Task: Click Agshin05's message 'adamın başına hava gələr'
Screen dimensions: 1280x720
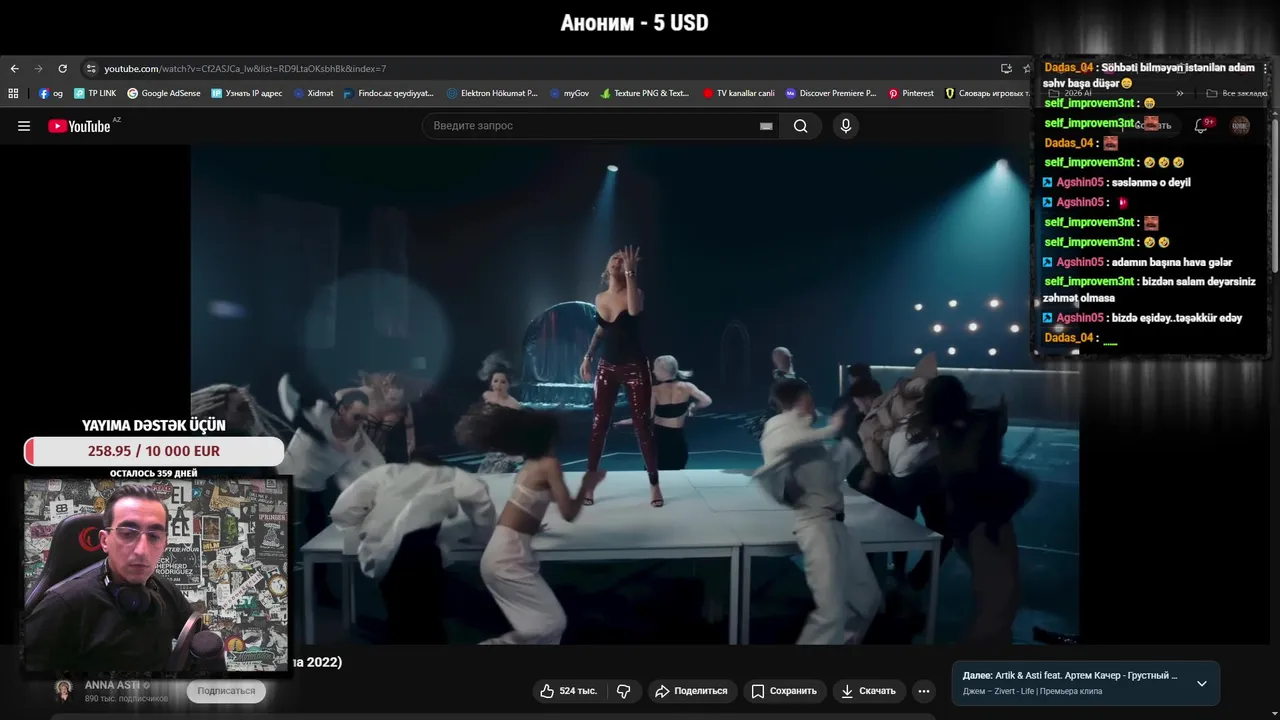Action: [1172, 263]
